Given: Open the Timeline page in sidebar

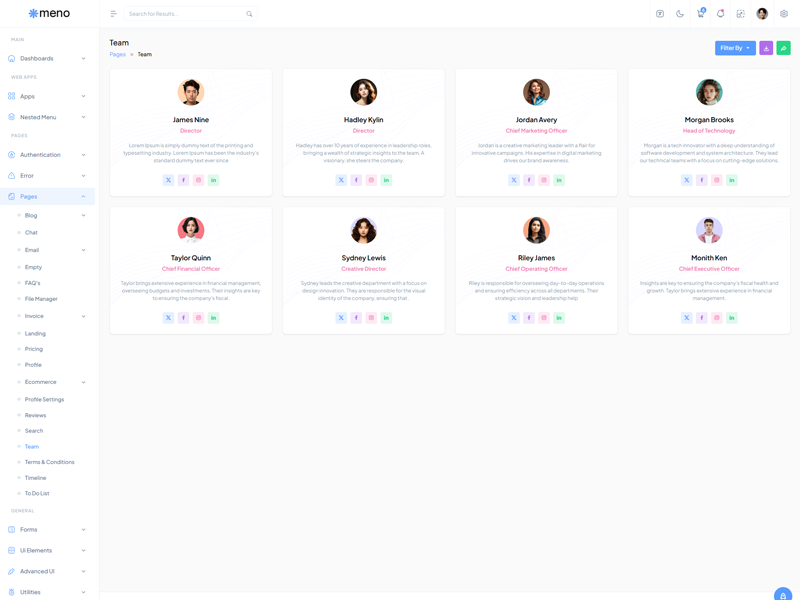Looking at the screenshot, I should pos(35,478).
